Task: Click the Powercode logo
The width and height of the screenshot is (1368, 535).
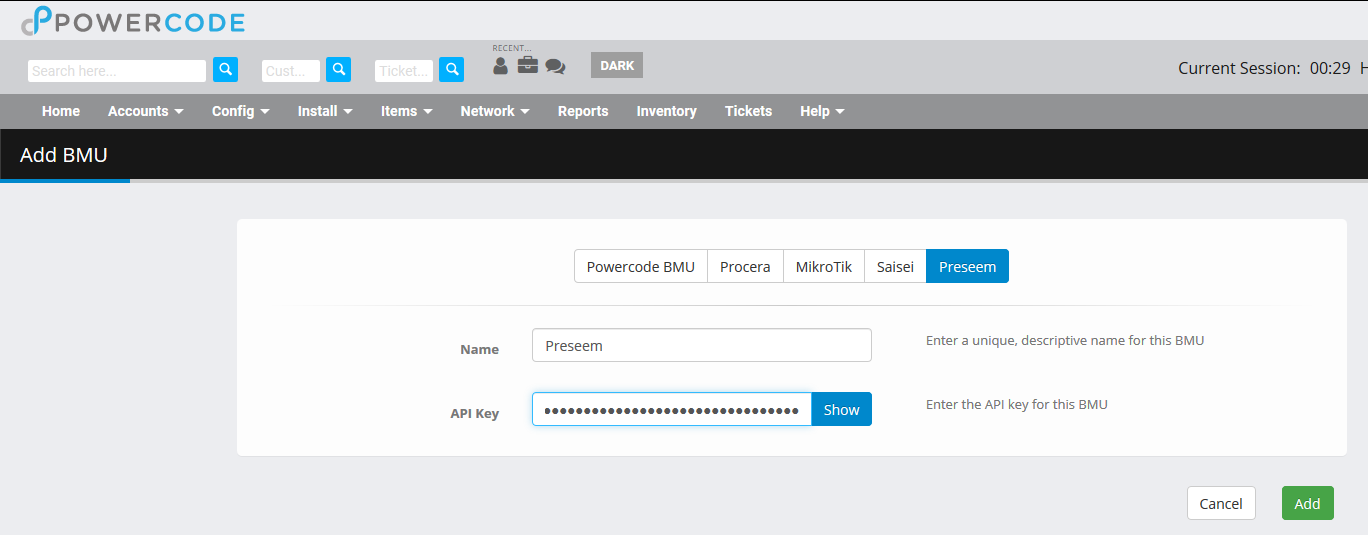Action: pyautogui.click(x=133, y=21)
